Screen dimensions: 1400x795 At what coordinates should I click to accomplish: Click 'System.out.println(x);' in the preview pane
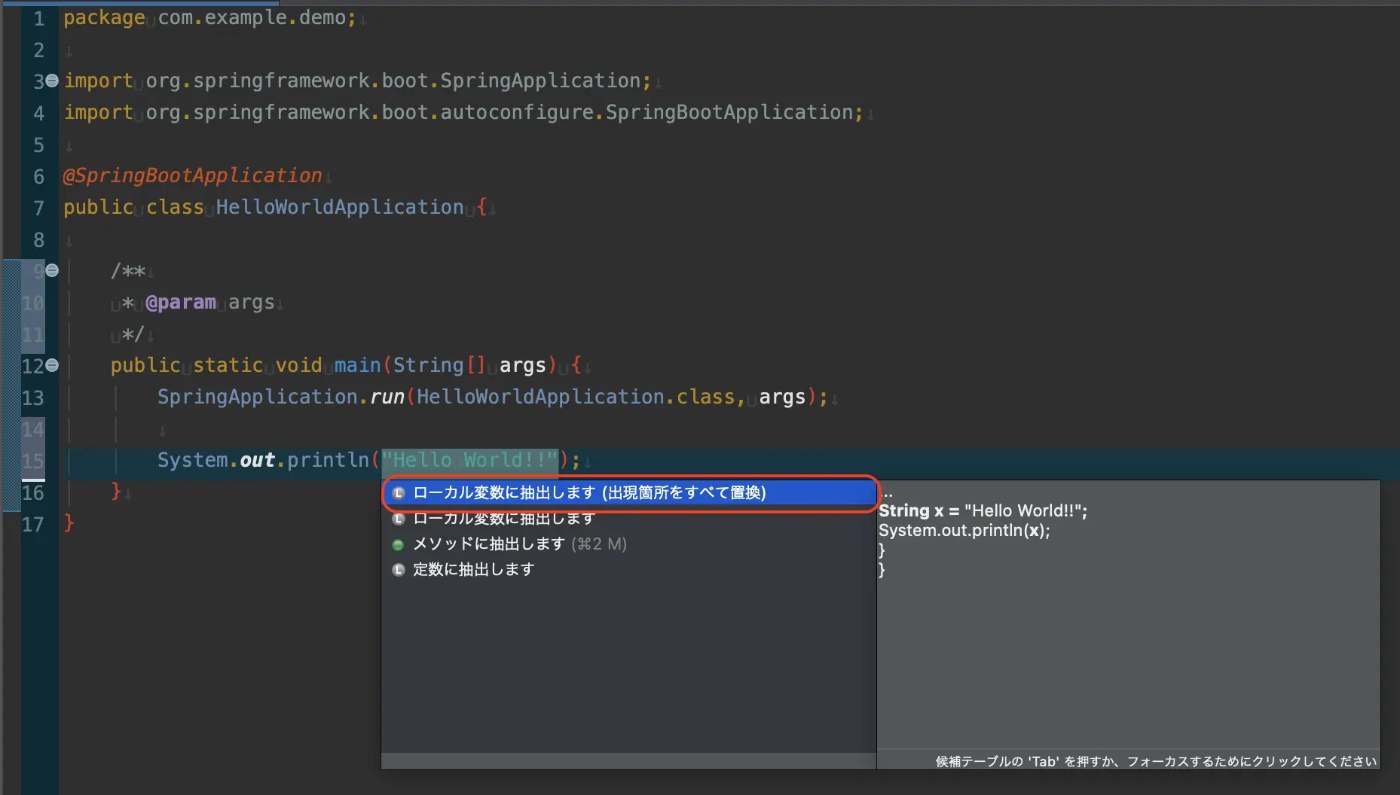tap(965, 530)
